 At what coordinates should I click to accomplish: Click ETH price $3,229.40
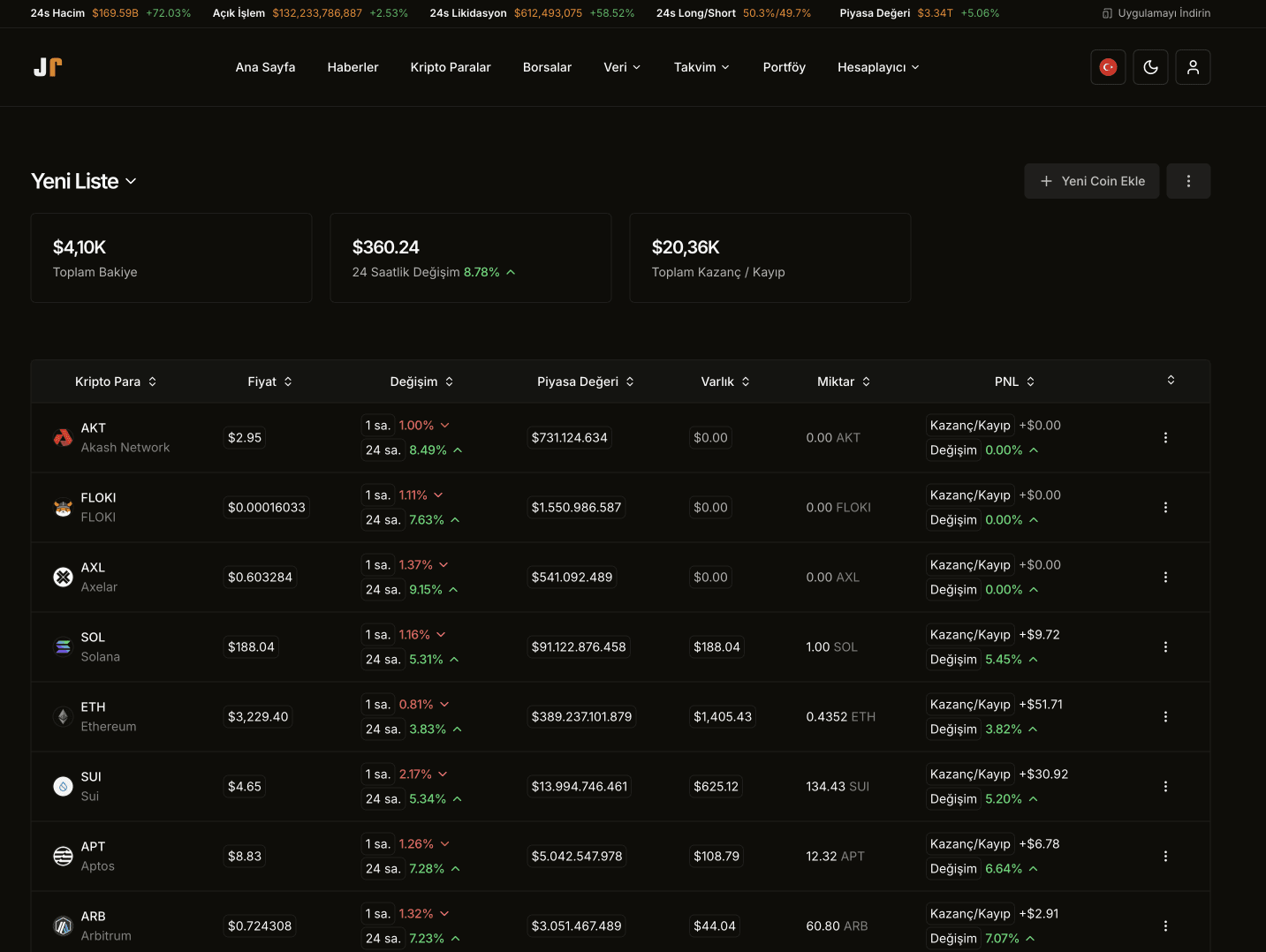(258, 716)
